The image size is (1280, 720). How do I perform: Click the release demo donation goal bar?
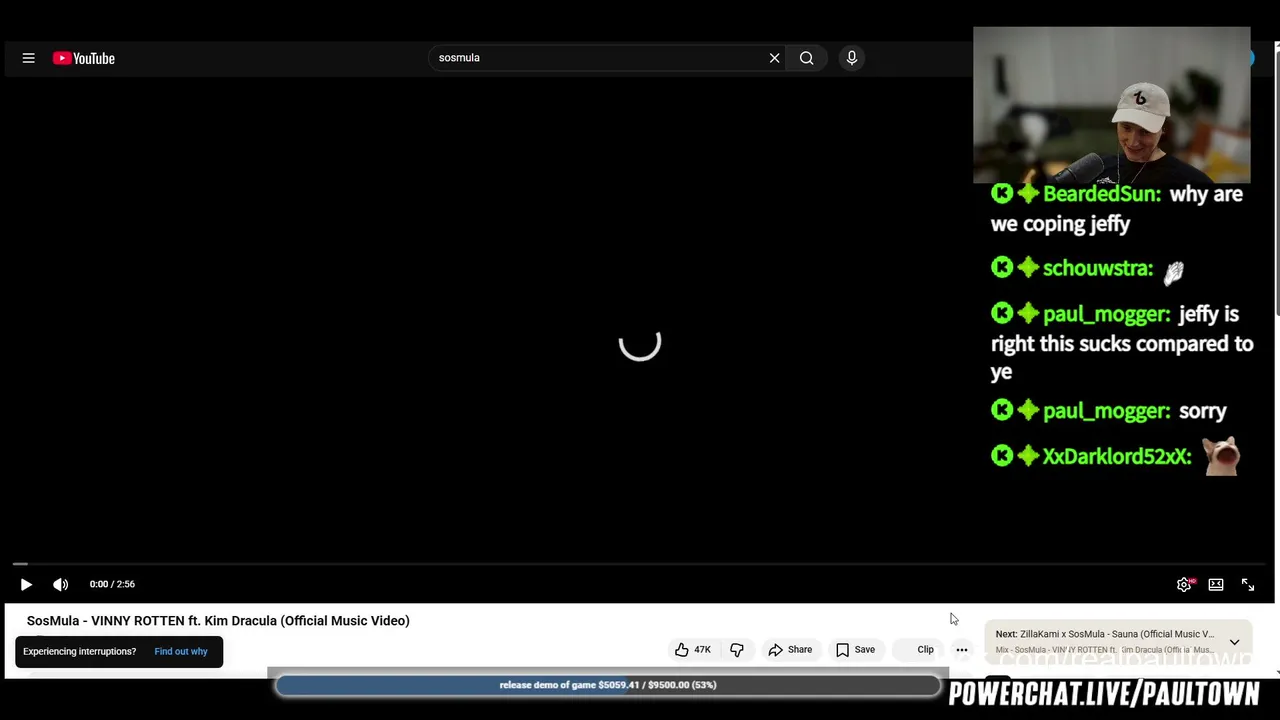click(608, 685)
